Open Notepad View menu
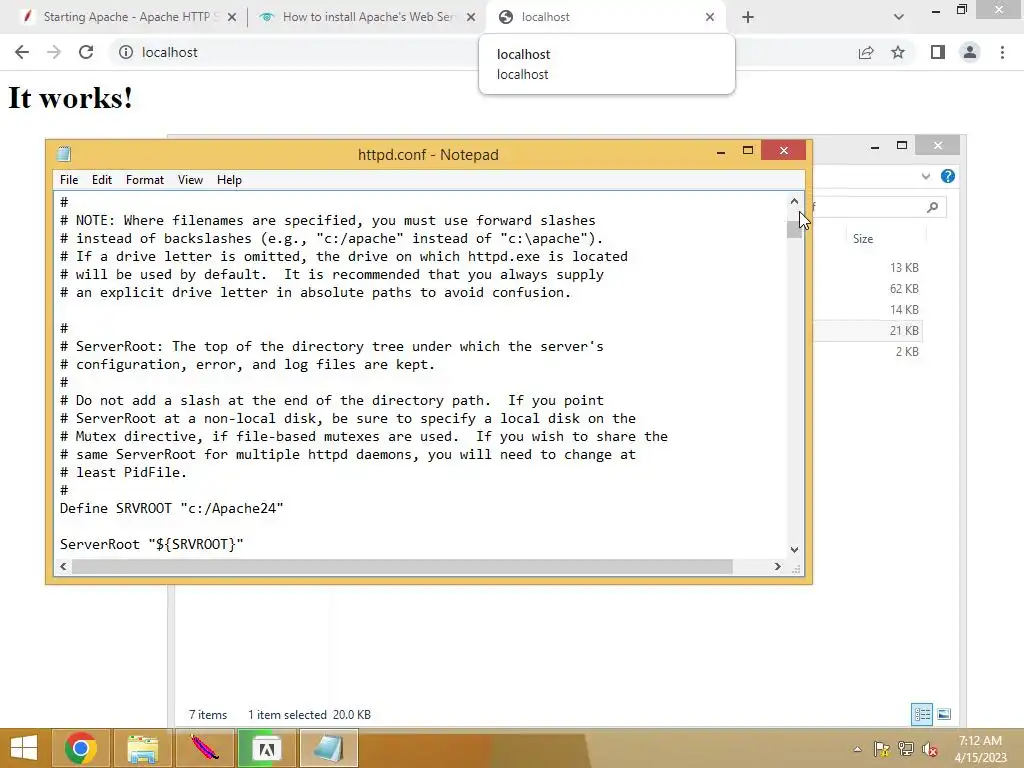 click(190, 180)
